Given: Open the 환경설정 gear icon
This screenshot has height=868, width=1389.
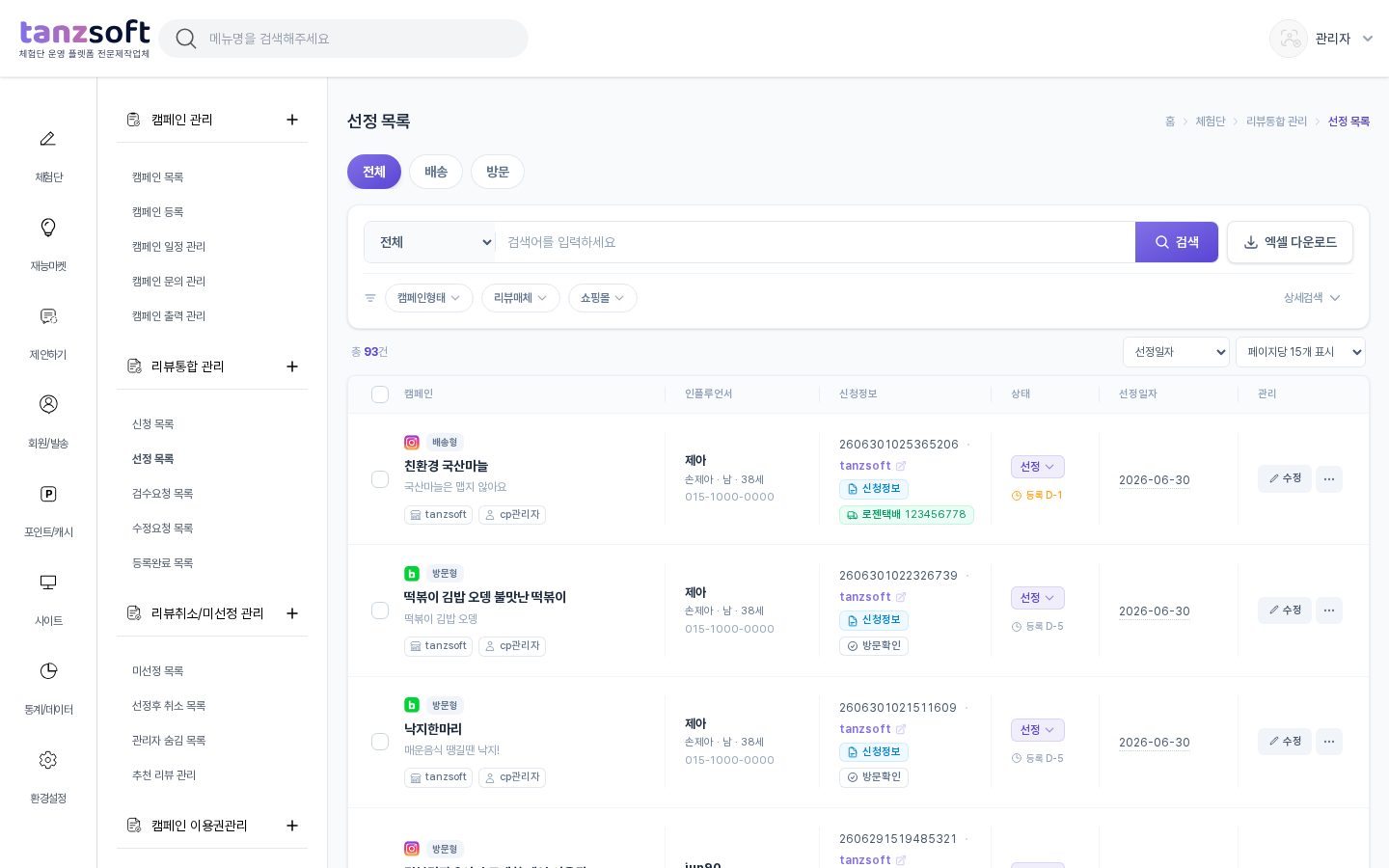Looking at the screenshot, I should click(48, 760).
